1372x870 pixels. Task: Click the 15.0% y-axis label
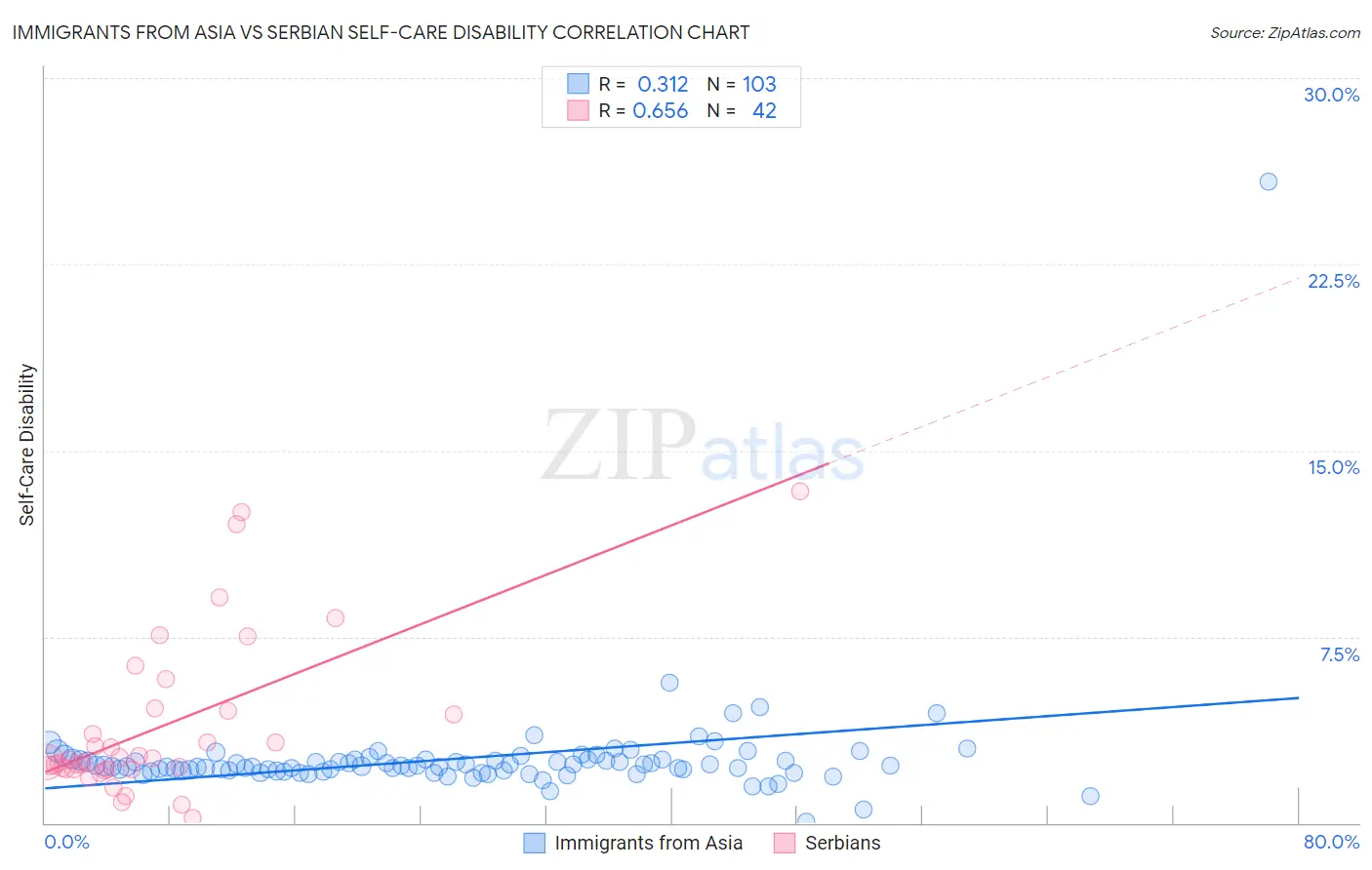point(1334,467)
